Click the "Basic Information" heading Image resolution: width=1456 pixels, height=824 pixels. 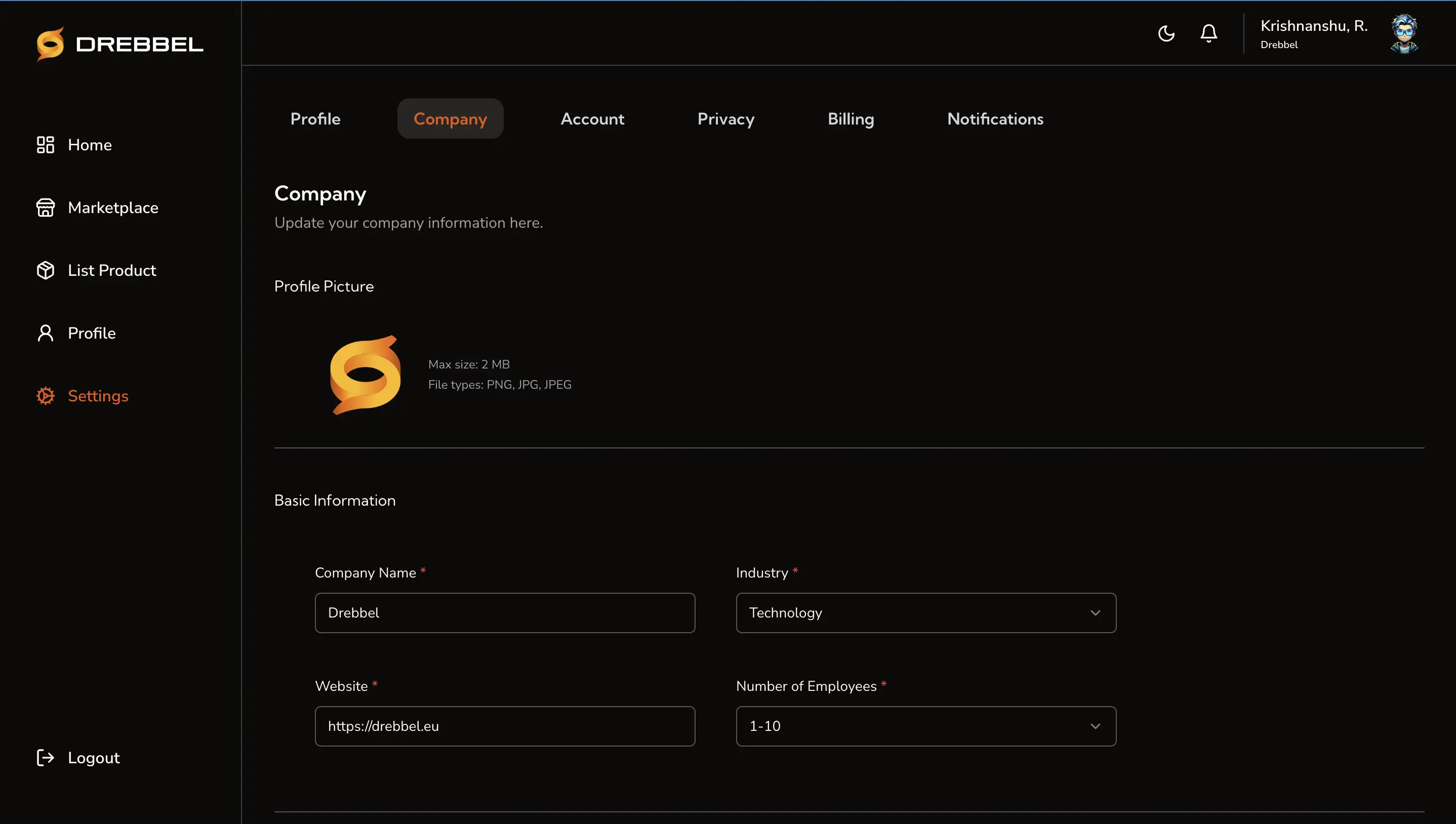335,500
